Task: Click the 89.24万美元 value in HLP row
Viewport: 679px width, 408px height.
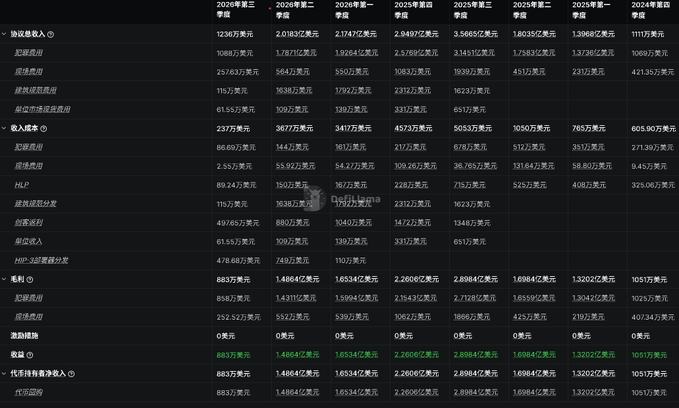Action: click(236, 185)
